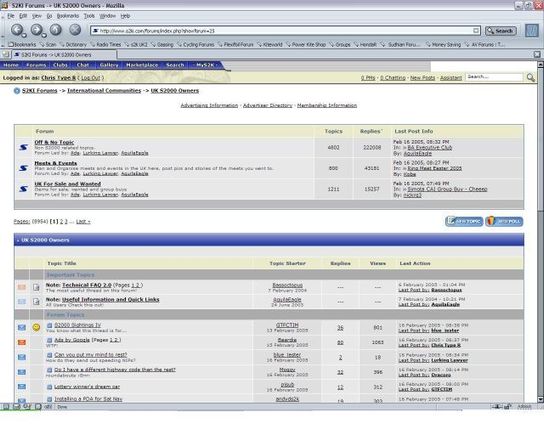Click the Reload page toolbar icon
Screen dimensions: 544x435
[56, 30]
